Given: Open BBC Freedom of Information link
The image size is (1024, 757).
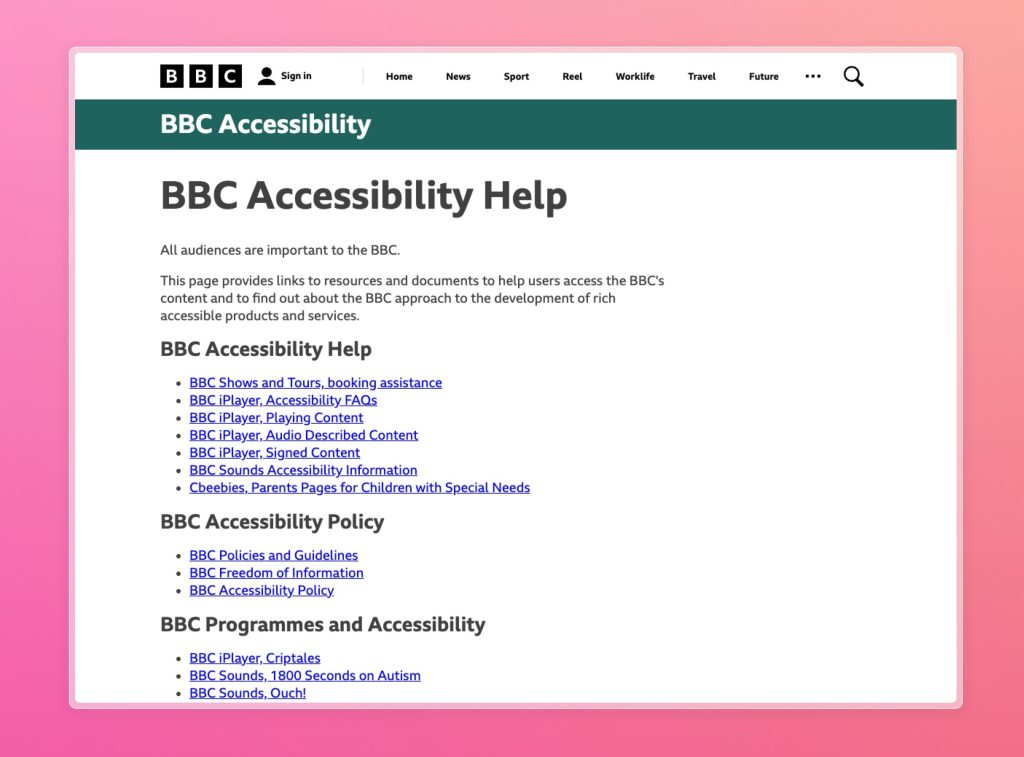Looking at the screenshot, I should coord(276,573).
